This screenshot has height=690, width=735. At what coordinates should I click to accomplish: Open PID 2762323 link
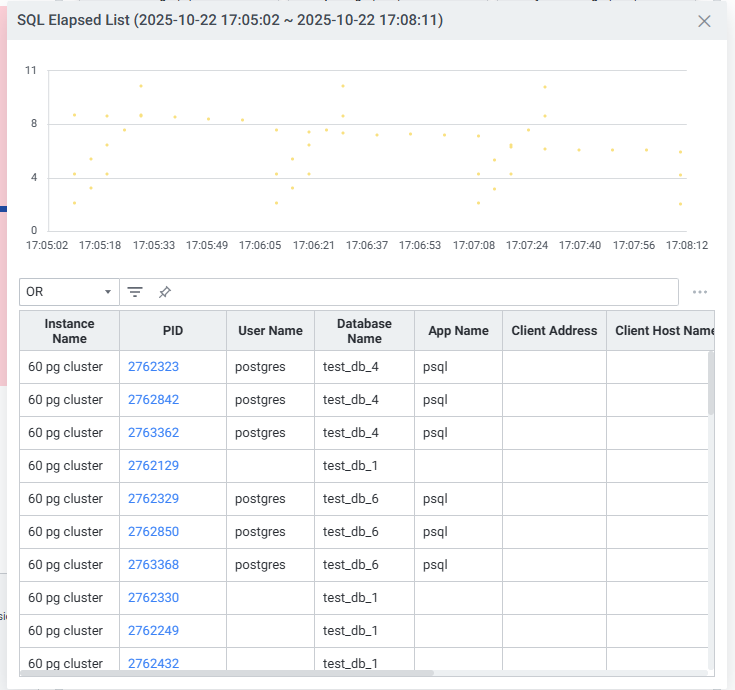[153, 367]
